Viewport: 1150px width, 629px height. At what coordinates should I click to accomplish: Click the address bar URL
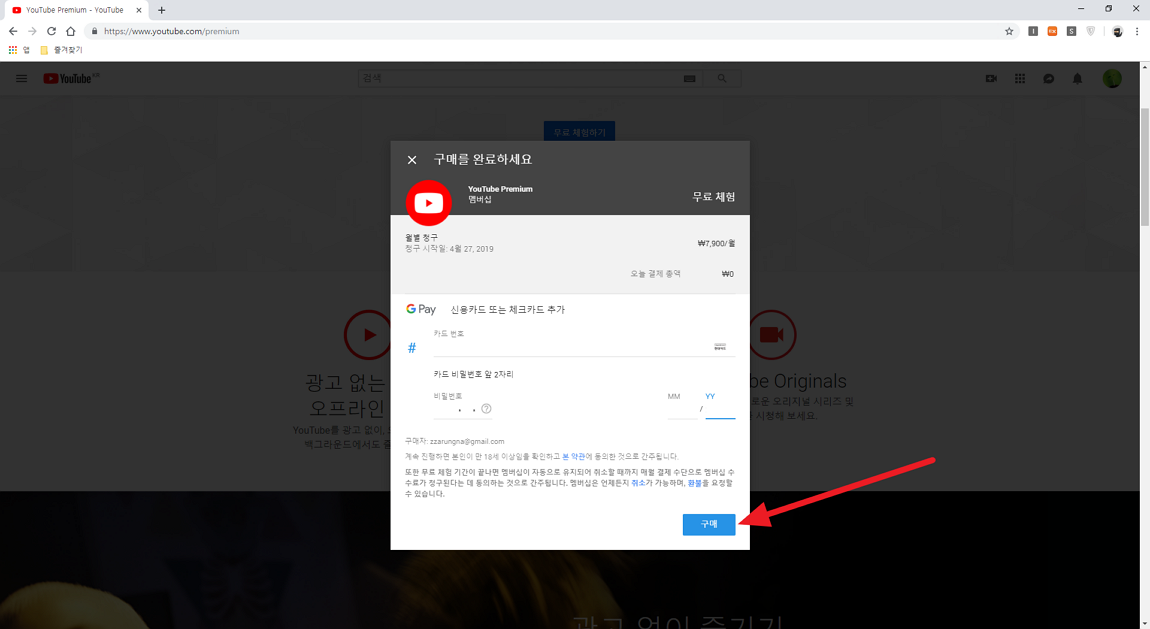[x=172, y=32]
